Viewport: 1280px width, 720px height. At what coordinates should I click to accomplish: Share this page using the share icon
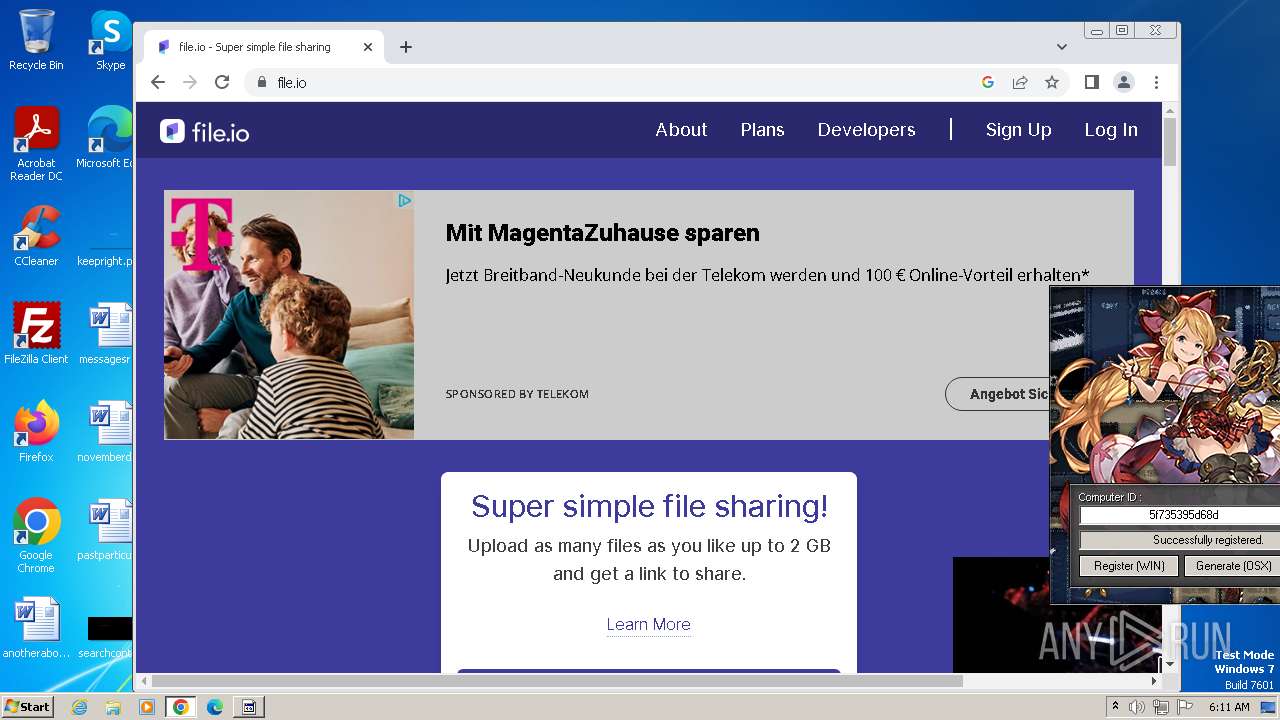tap(1020, 82)
